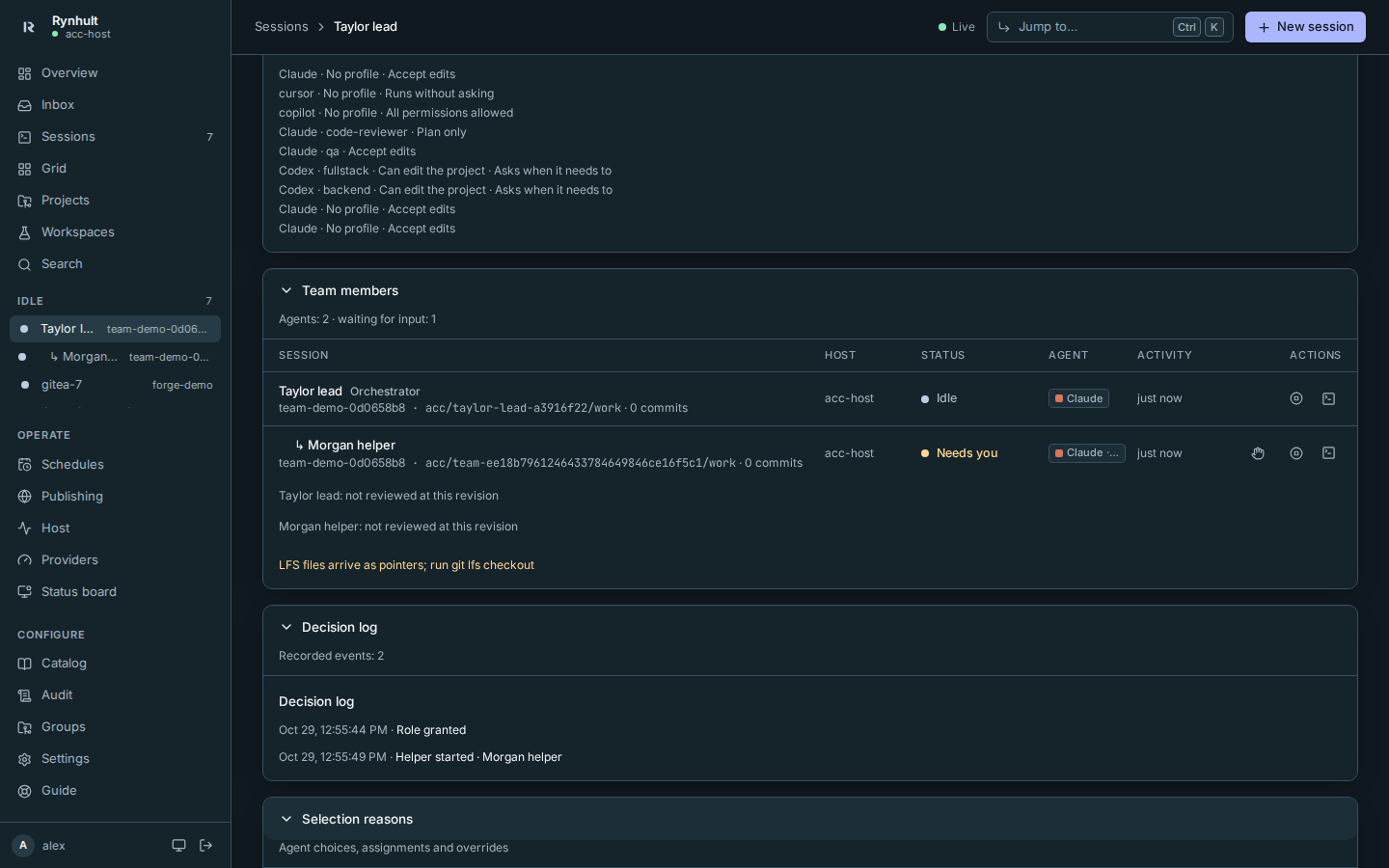Click the display monitor icon beside alex

coord(178,846)
